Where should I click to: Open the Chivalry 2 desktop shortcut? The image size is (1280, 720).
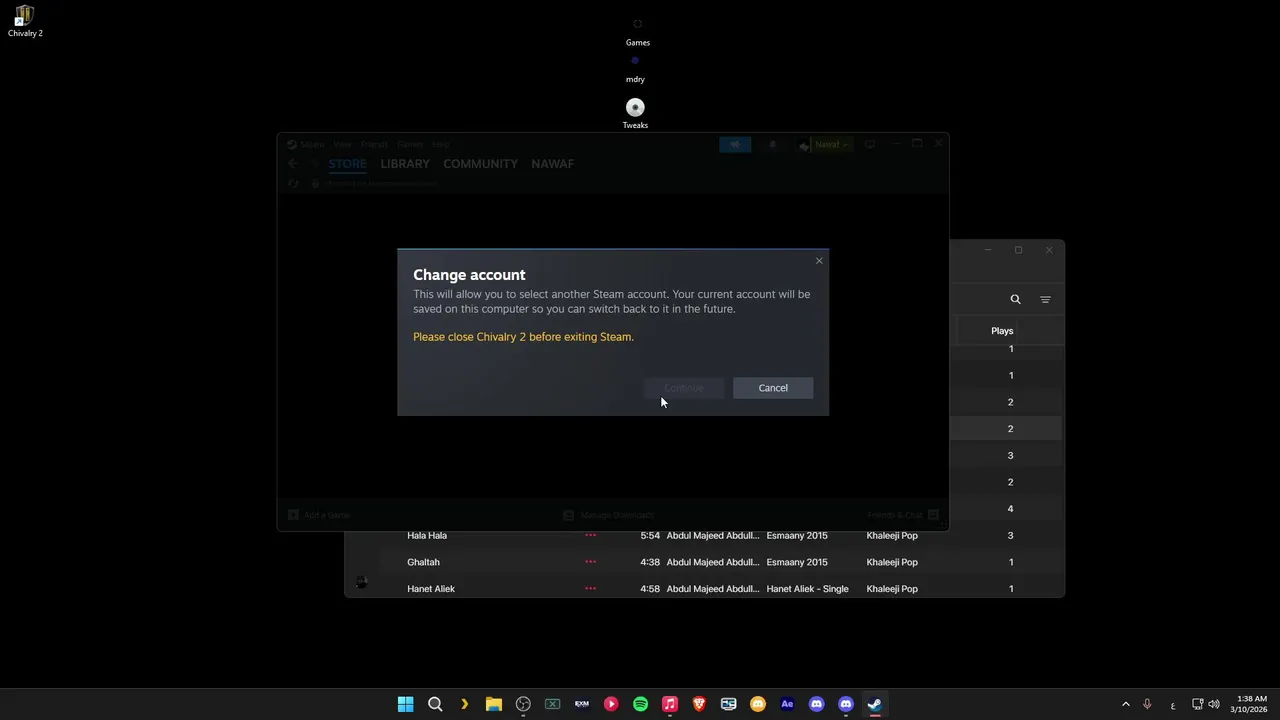(x=25, y=21)
